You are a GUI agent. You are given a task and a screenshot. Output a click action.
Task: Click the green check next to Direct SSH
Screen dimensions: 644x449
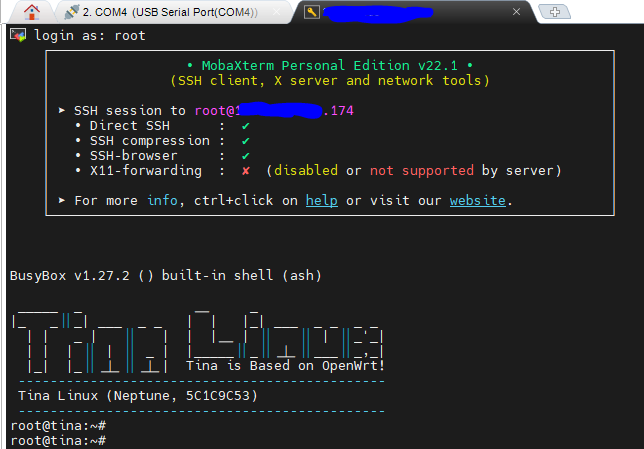coord(246,126)
